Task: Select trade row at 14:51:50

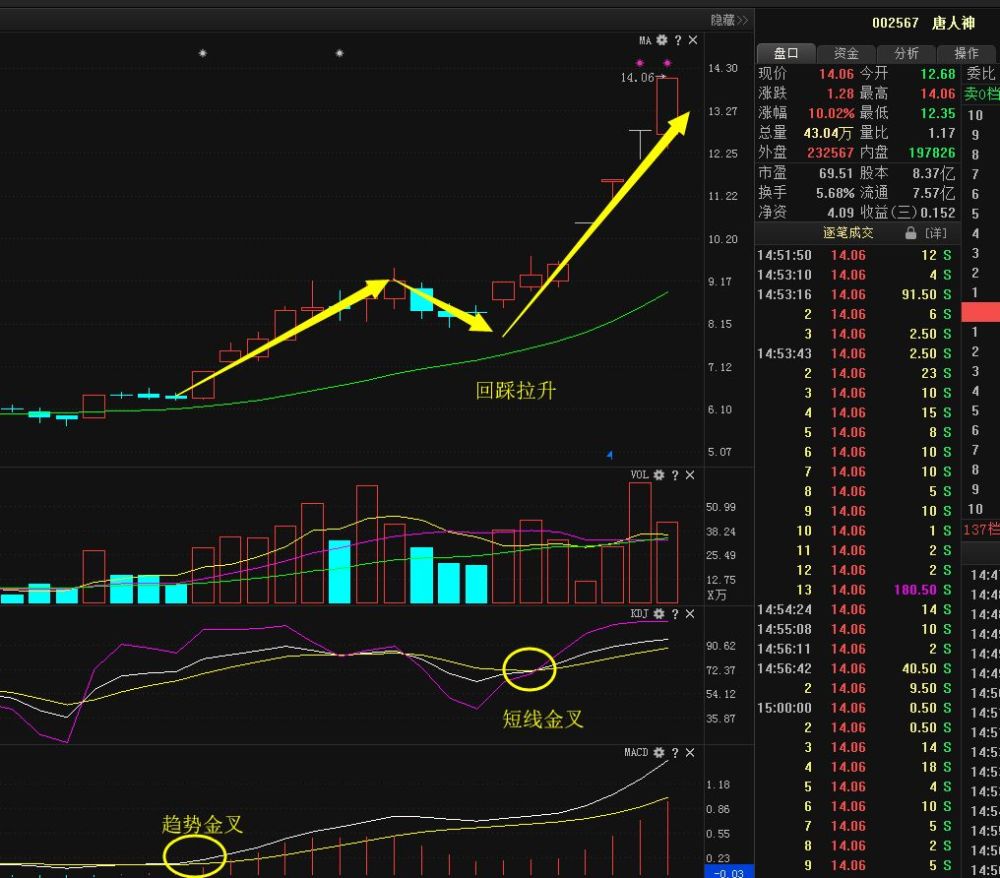Action: [x=855, y=256]
